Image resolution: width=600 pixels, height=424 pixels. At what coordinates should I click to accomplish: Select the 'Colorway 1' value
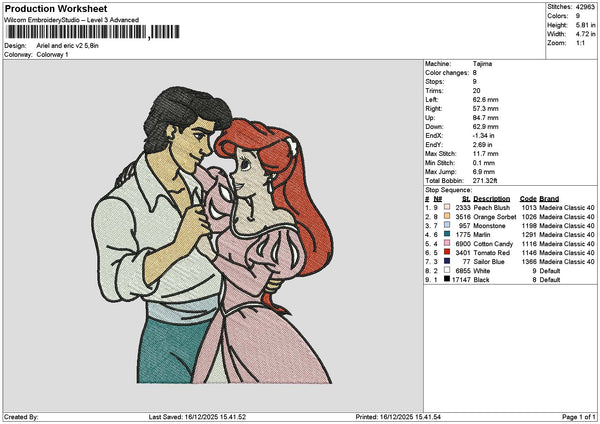pos(52,55)
